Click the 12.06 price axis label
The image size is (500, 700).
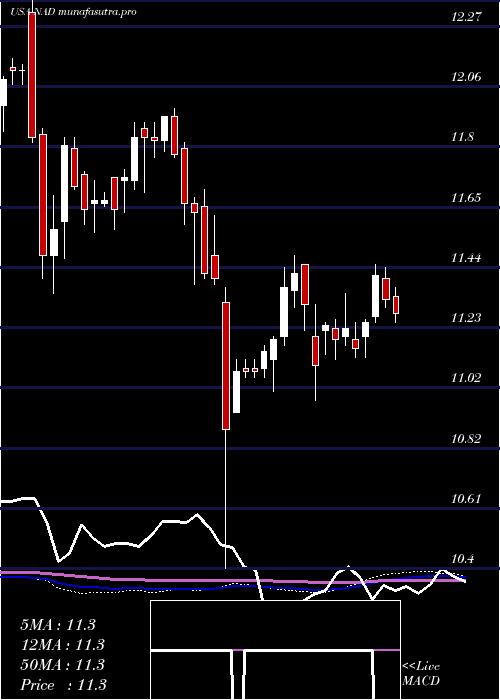pos(467,77)
